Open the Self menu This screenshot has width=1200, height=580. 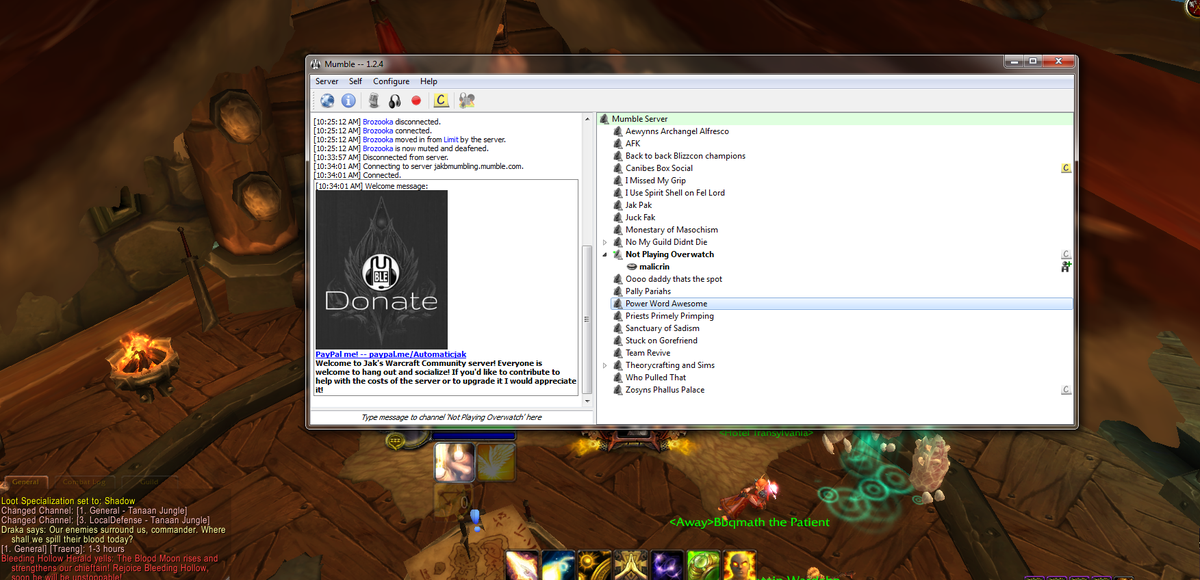click(356, 81)
